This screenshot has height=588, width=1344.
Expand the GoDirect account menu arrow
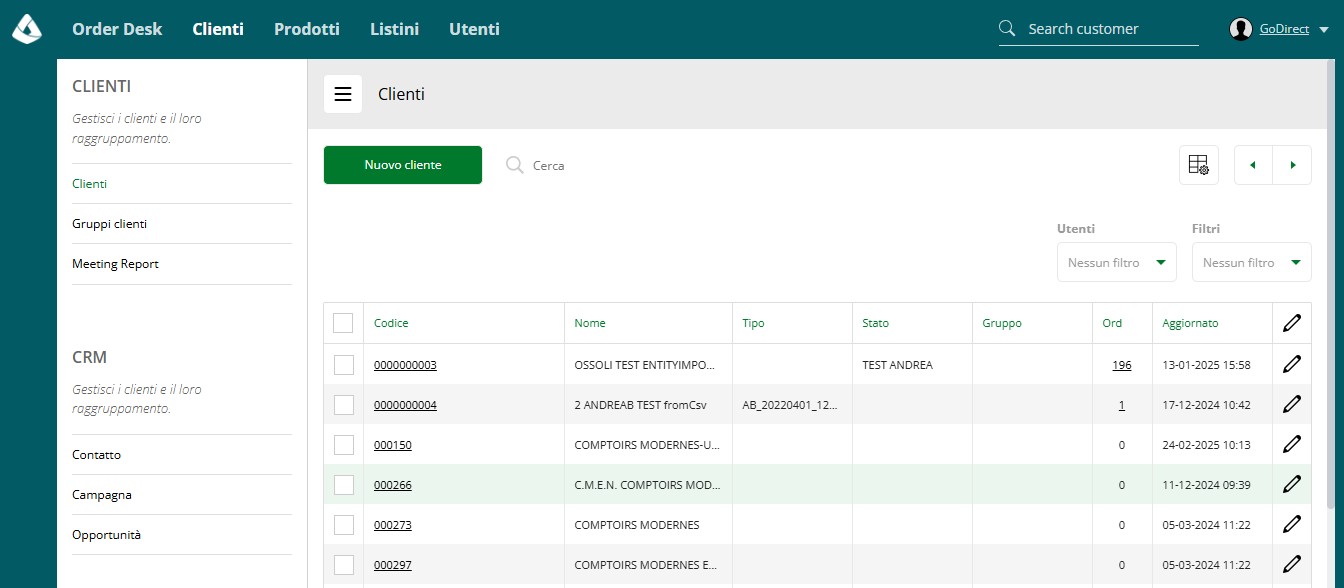[x=1324, y=30]
